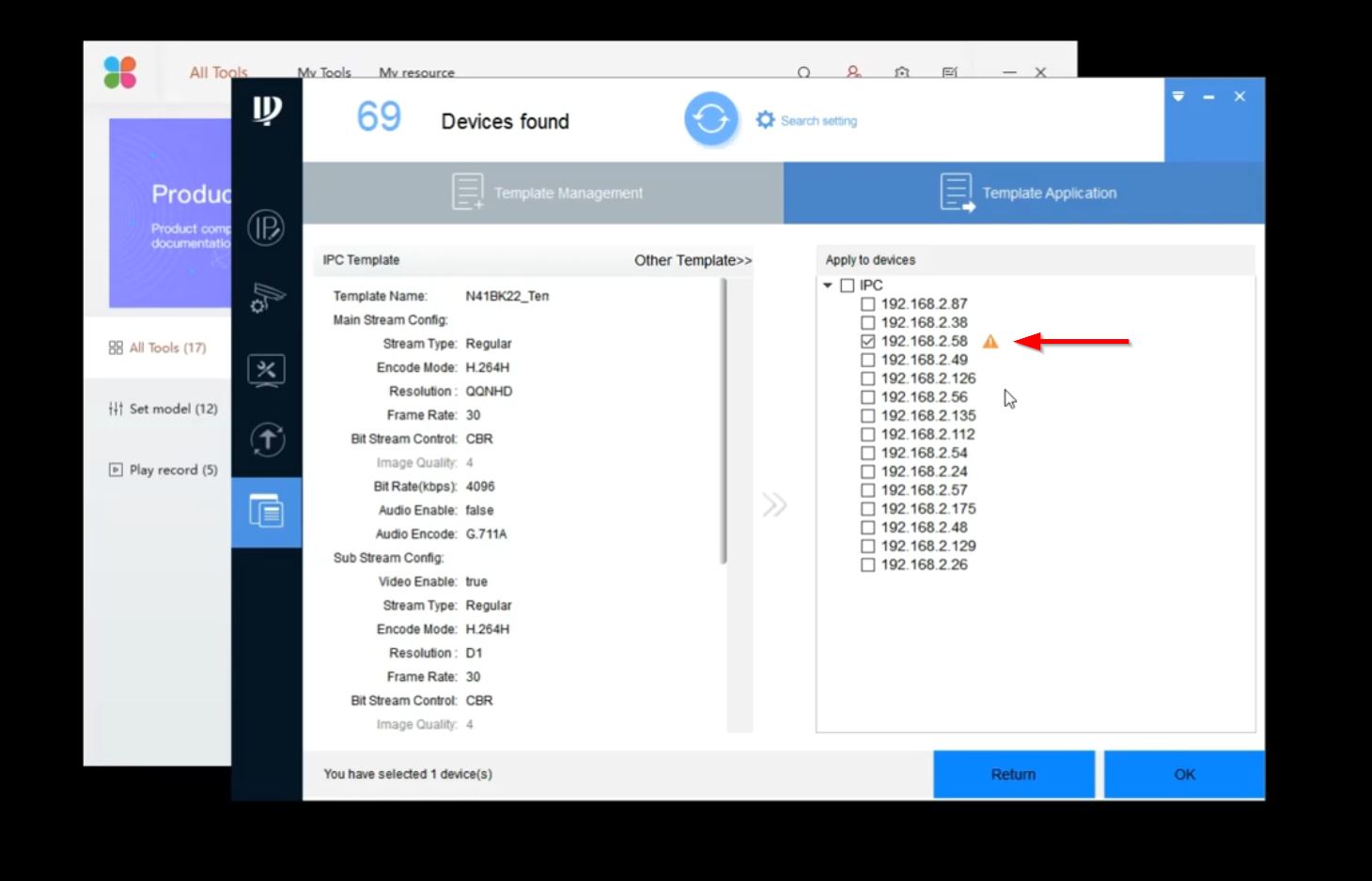Viewport: 1372px width, 881px height.
Task: Check the box for 192.168.2.26
Action: point(867,564)
